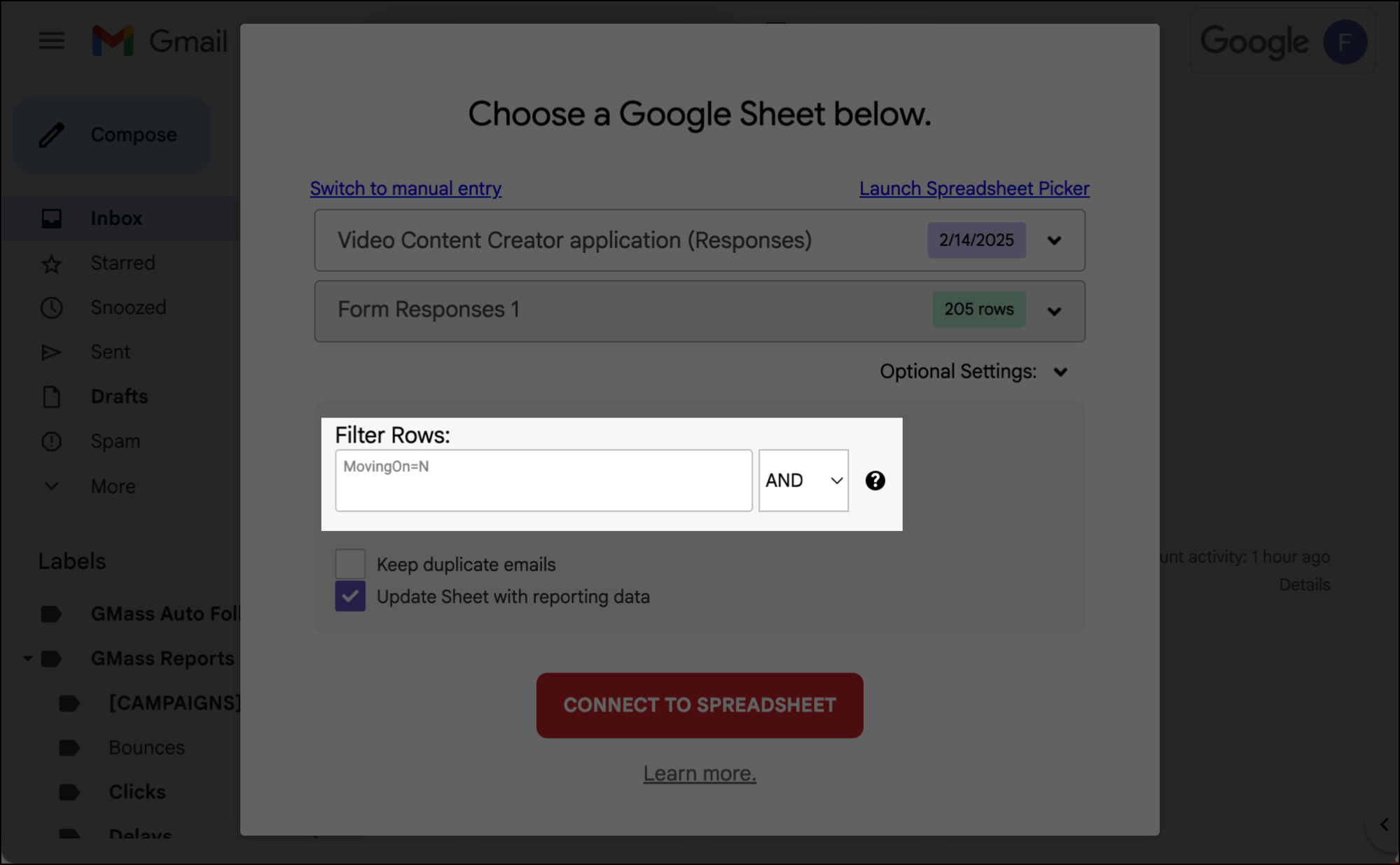Open the Sent folder

[111, 352]
